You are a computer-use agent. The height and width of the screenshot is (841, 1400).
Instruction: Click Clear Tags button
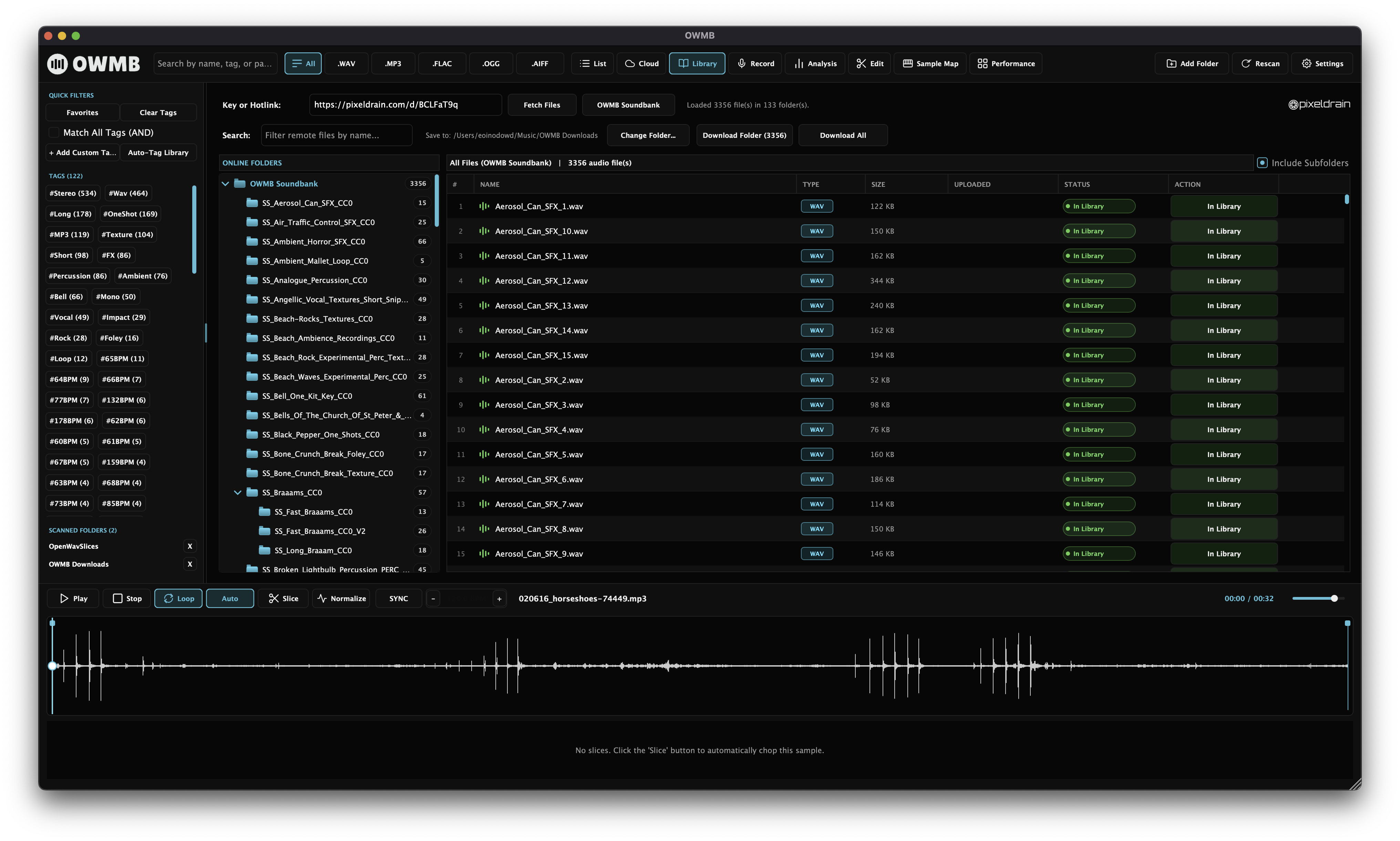(x=158, y=112)
